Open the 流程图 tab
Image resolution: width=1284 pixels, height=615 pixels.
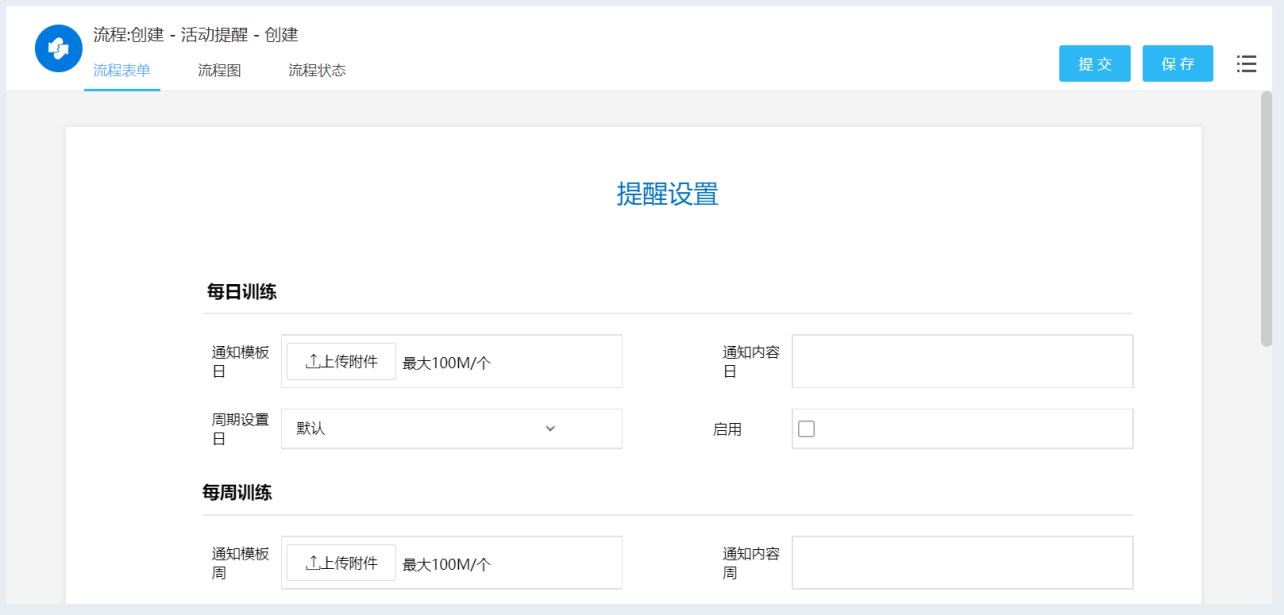219,71
